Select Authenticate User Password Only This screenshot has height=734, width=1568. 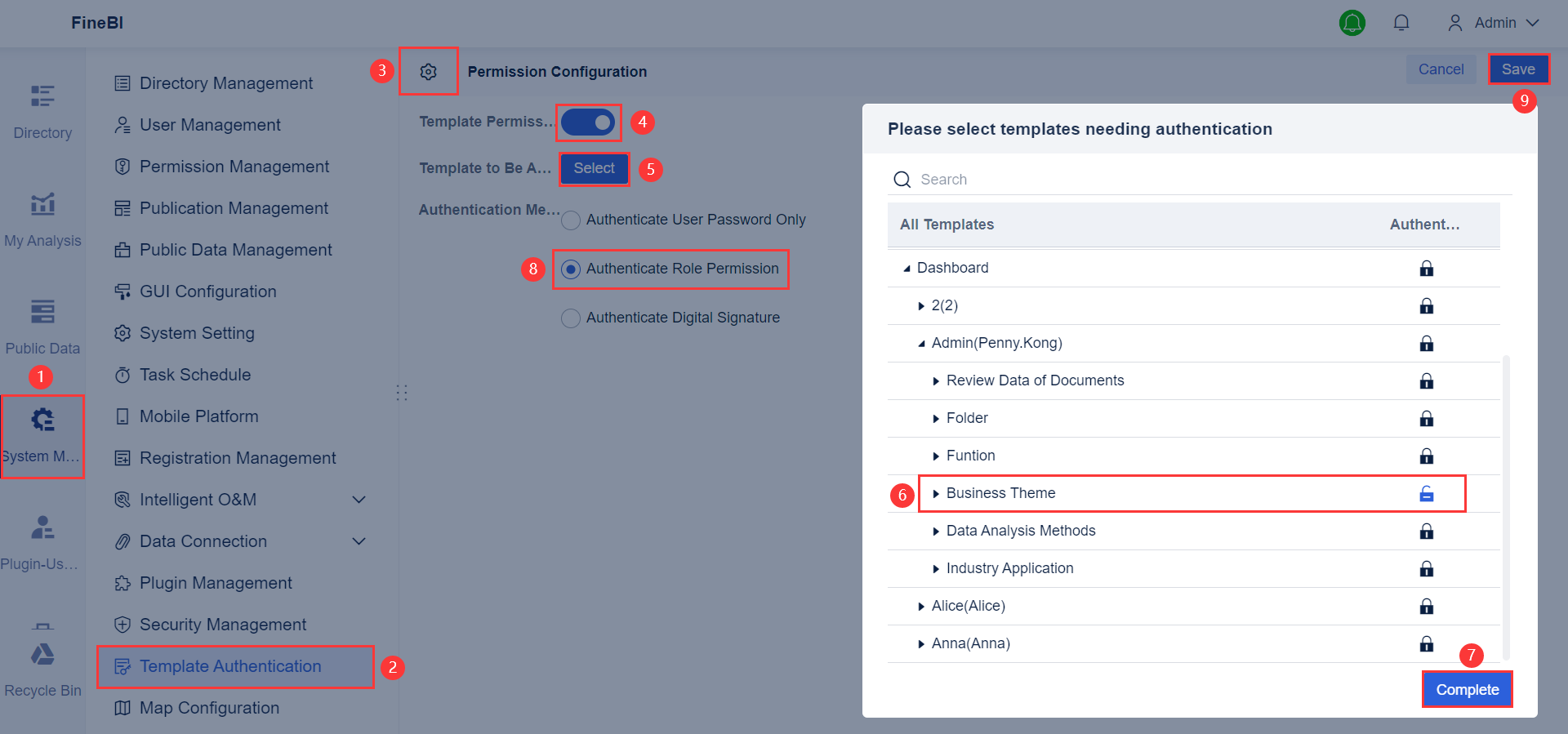click(x=570, y=220)
